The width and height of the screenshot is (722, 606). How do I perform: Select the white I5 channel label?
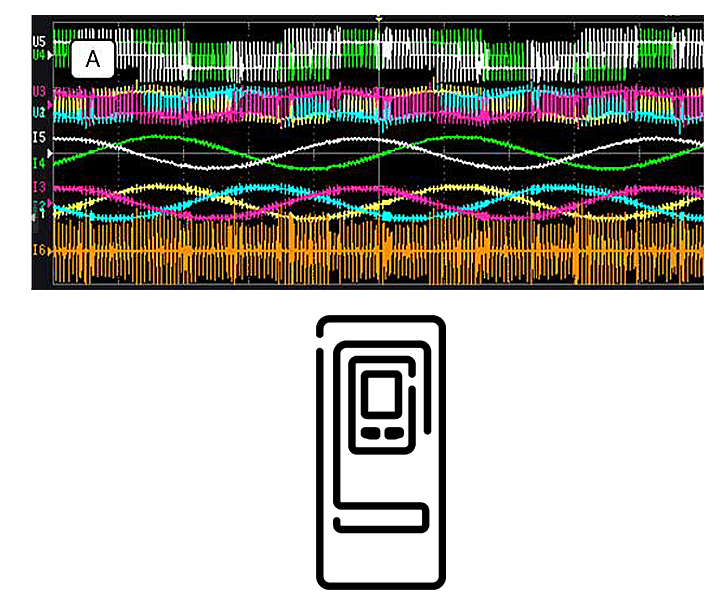click(39, 137)
